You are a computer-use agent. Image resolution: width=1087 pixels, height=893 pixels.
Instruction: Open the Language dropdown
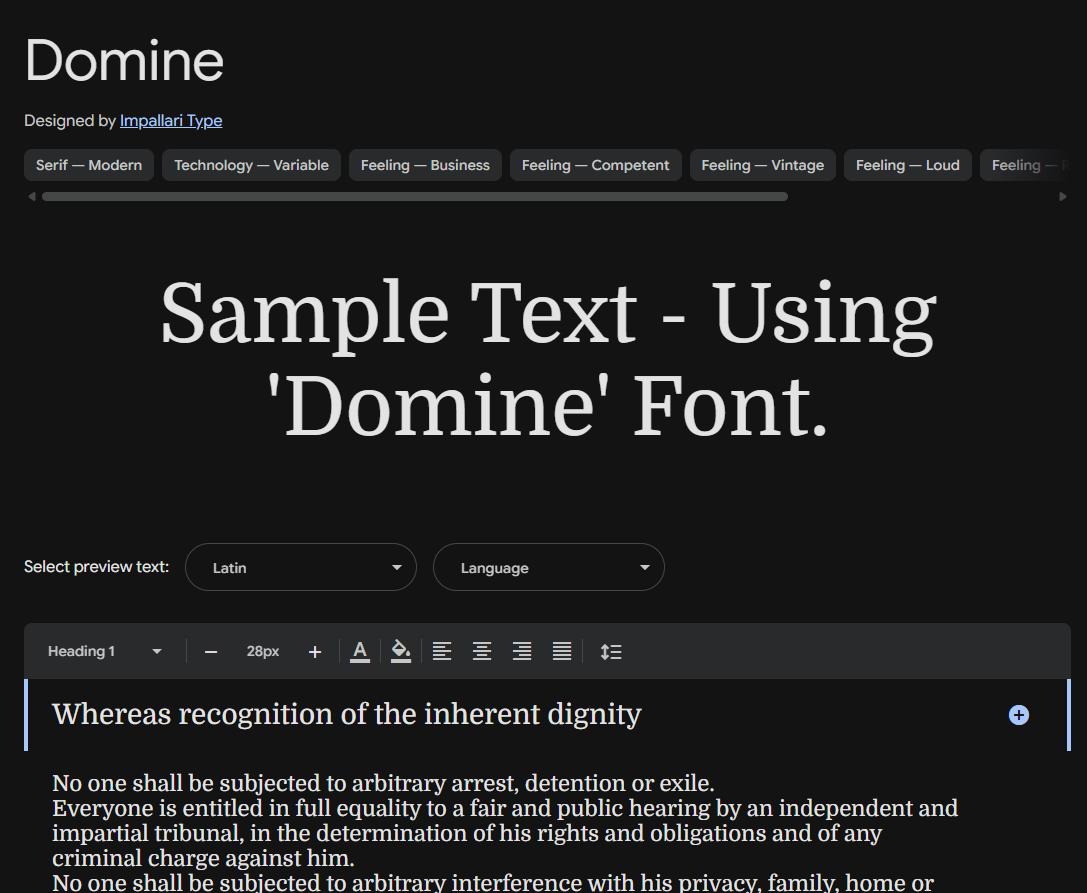click(x=549, y=567)
